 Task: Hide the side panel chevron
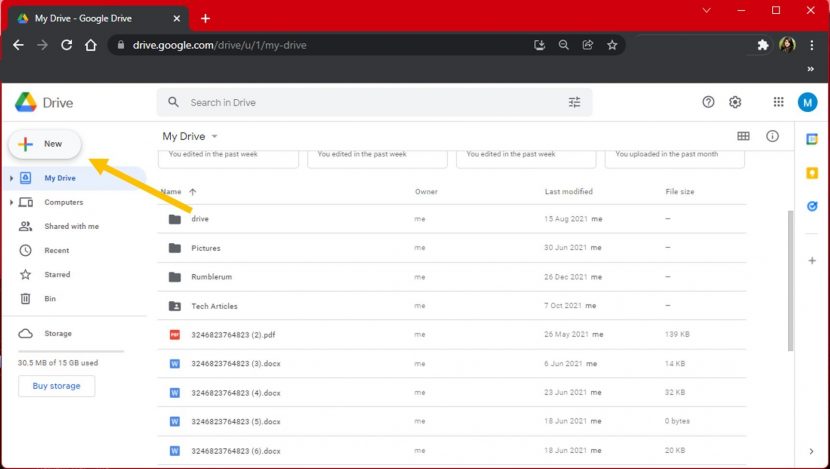811,451
